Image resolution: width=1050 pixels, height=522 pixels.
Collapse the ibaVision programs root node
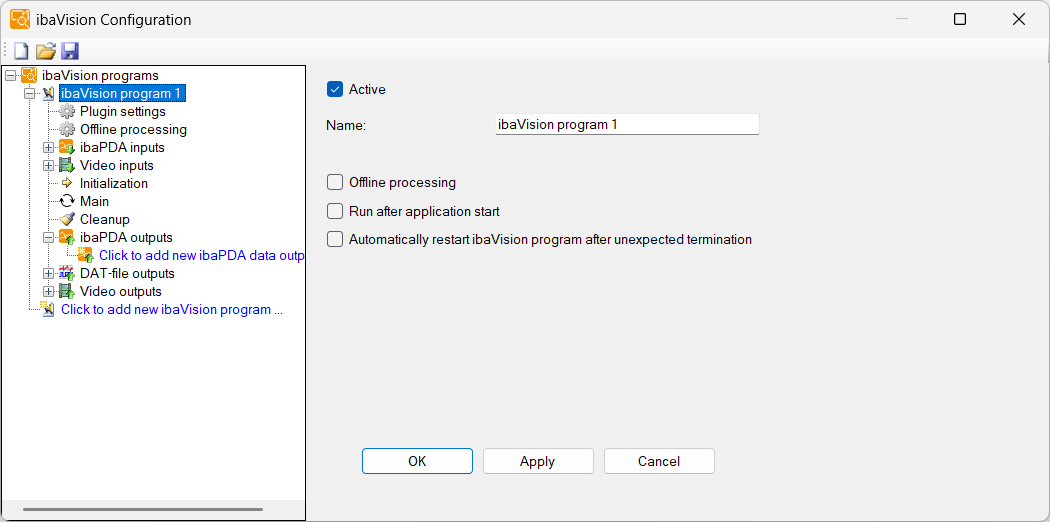[10, 75]
